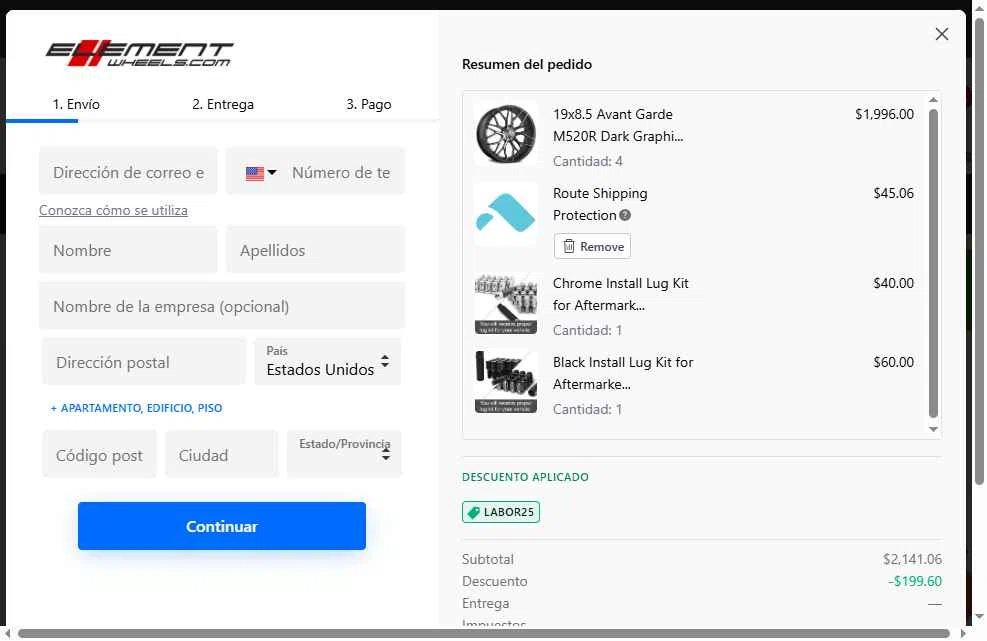Click the Route Shipping Protection help icon
Screen dimensions: 987x641
click(624, 215)
